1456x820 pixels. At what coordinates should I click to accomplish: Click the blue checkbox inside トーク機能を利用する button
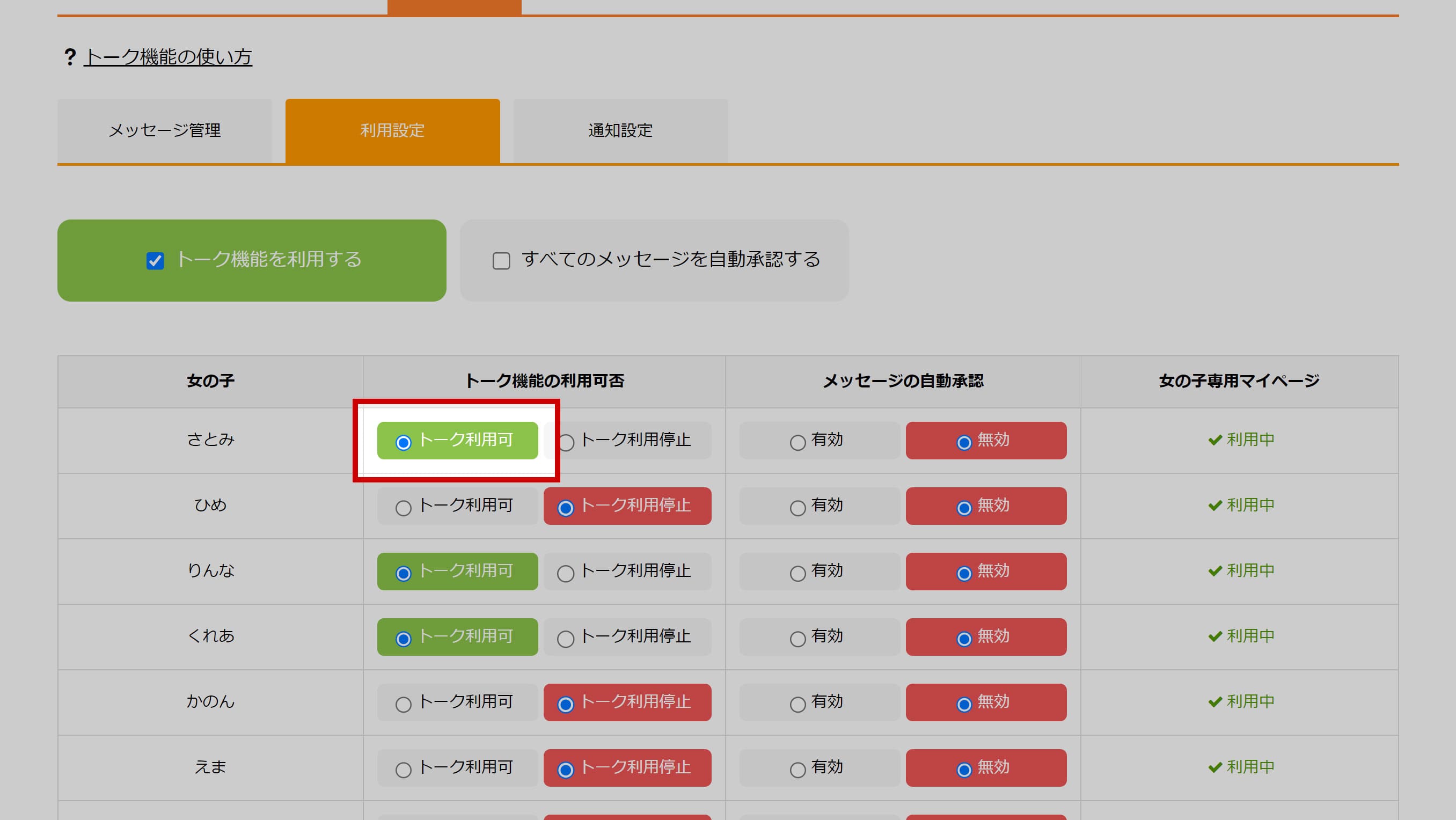(x=156, y=260)
